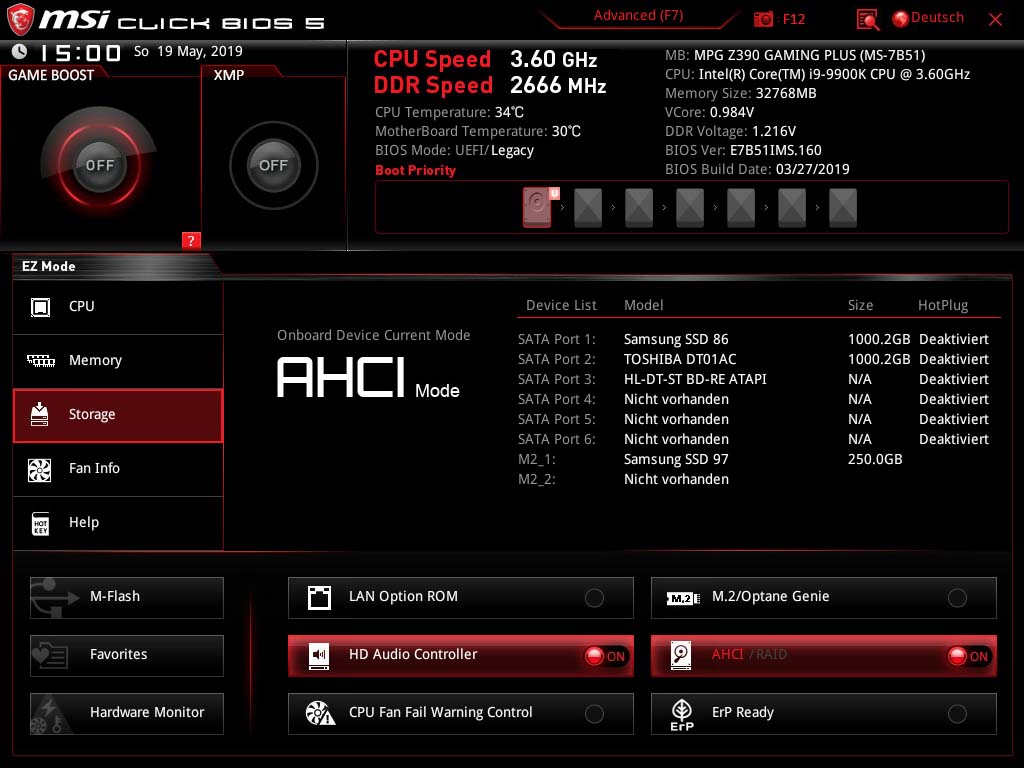Click the heart list icon on Favorites

coord(51,656)
